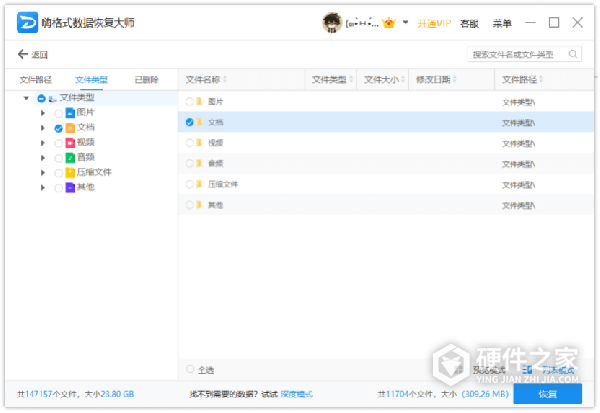The image size is (600, 413).
Task: Open the 菜单 menu
Action: [x=502, y=24]
